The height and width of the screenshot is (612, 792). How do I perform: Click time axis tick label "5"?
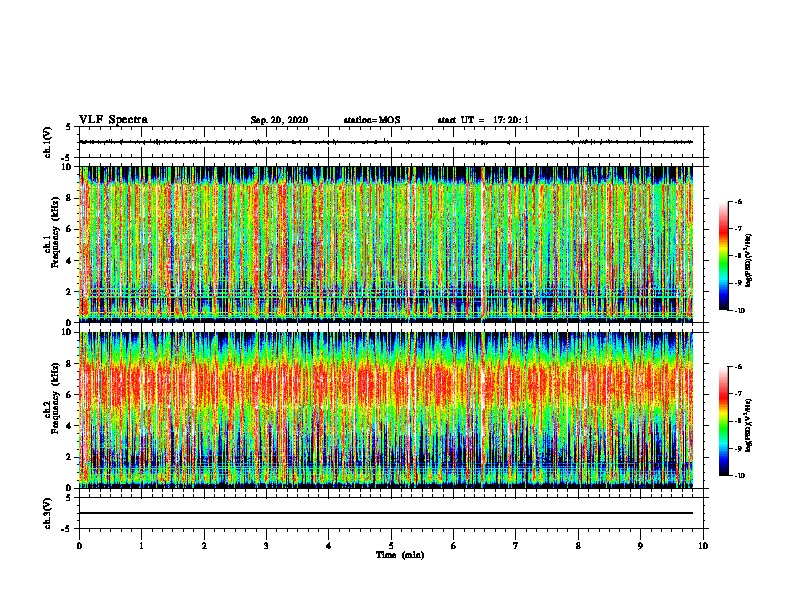point(391,545)
